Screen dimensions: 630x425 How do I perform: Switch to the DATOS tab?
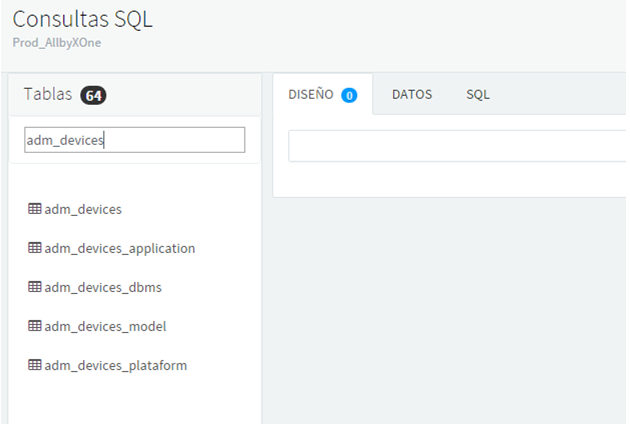[x=412, y=94]
